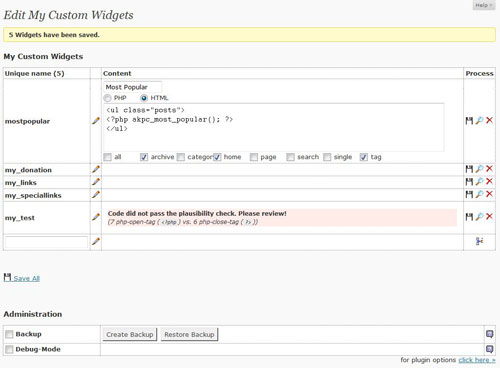Check the category checkbox
The image size is (500, 368).
click(181, 157)
